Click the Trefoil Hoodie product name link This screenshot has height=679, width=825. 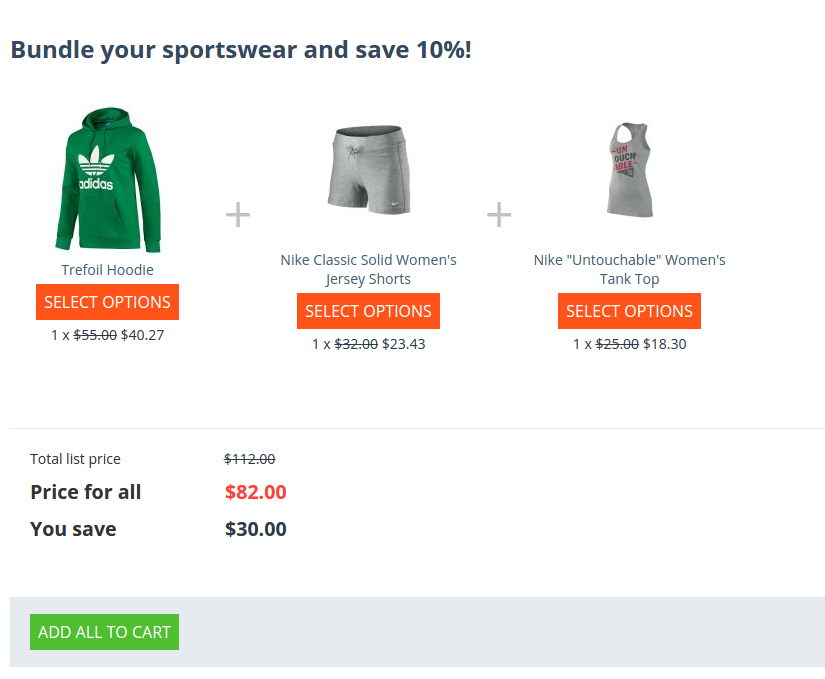[107, 270]
